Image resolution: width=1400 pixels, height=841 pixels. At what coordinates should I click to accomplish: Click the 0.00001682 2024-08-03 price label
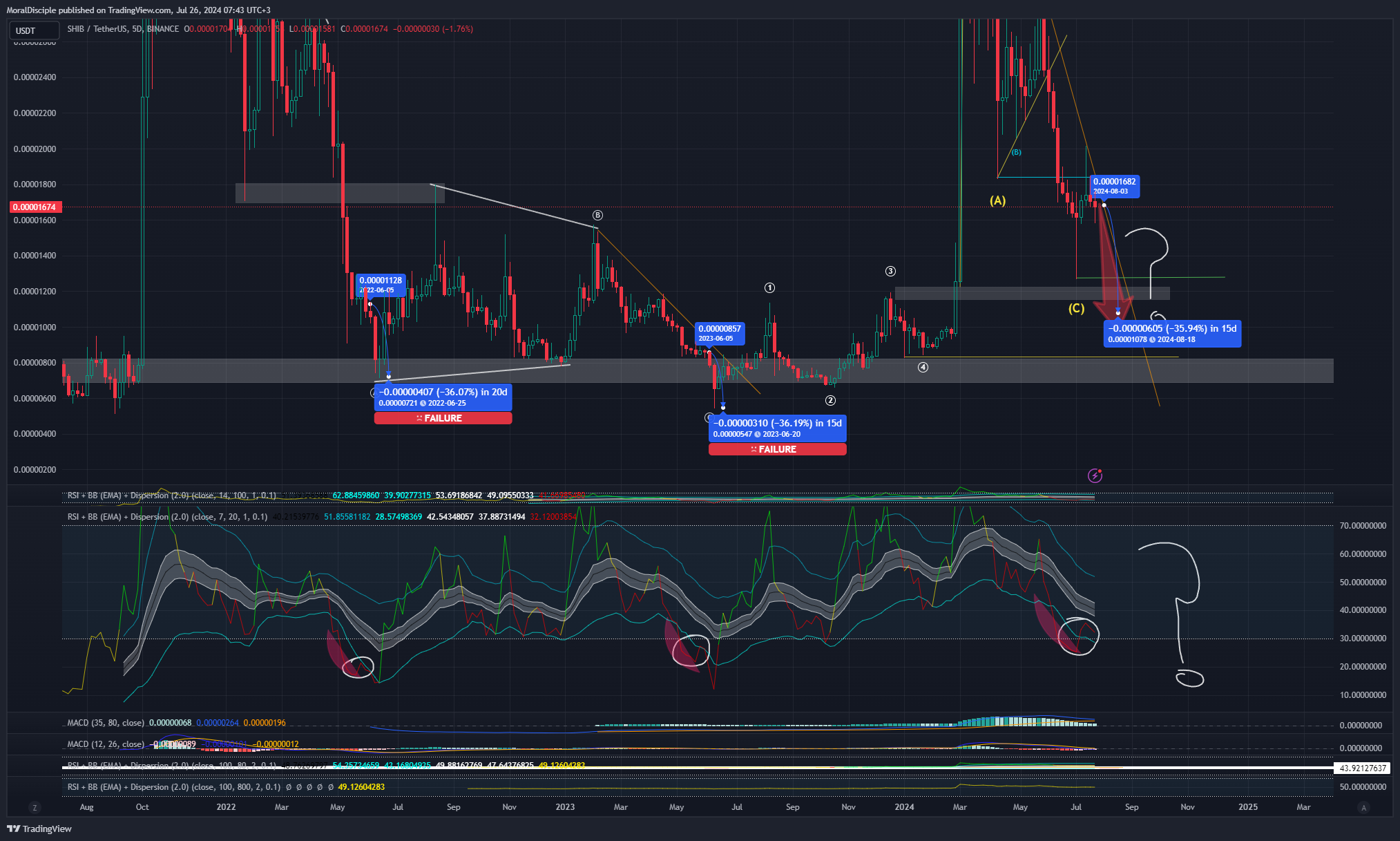tap(1114, 186)
